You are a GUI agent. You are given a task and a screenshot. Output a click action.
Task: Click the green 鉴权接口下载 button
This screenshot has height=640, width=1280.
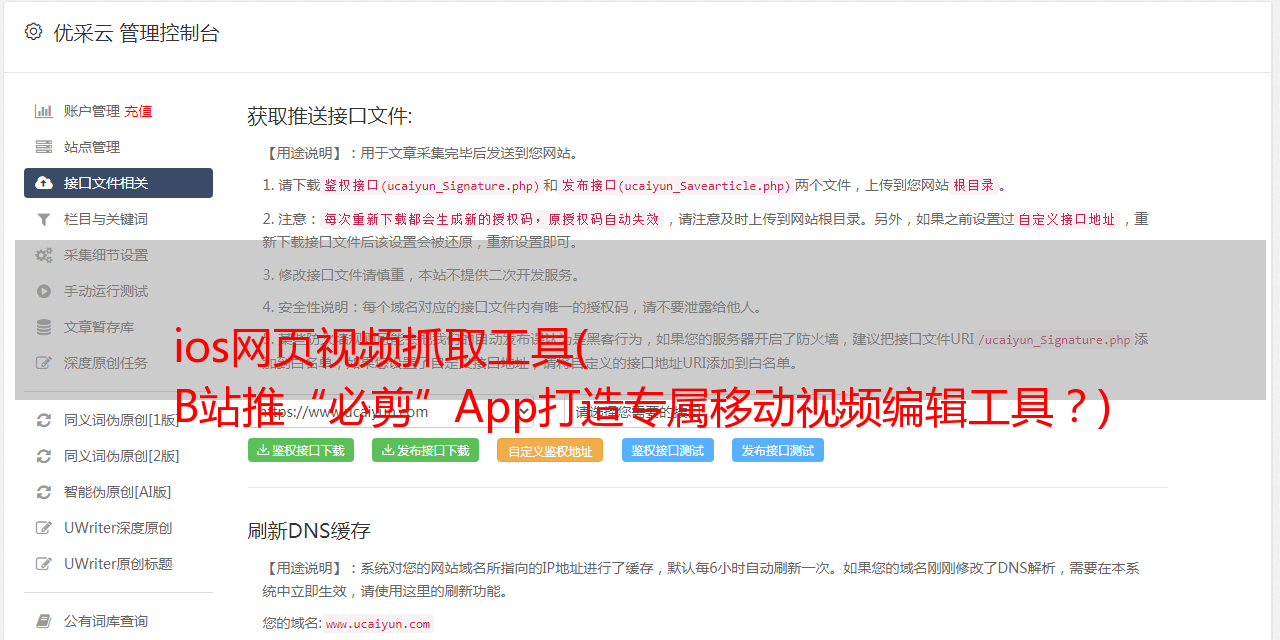click(x=301, y=451)
